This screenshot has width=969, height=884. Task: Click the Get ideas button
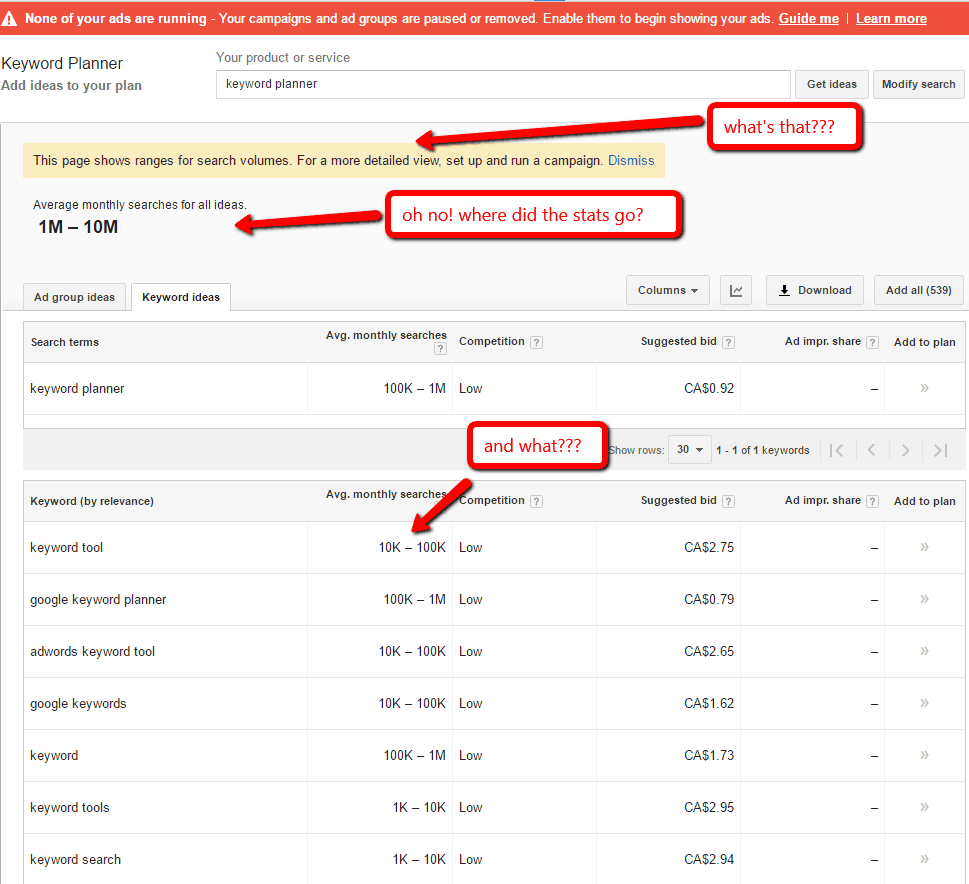point(831,84)
